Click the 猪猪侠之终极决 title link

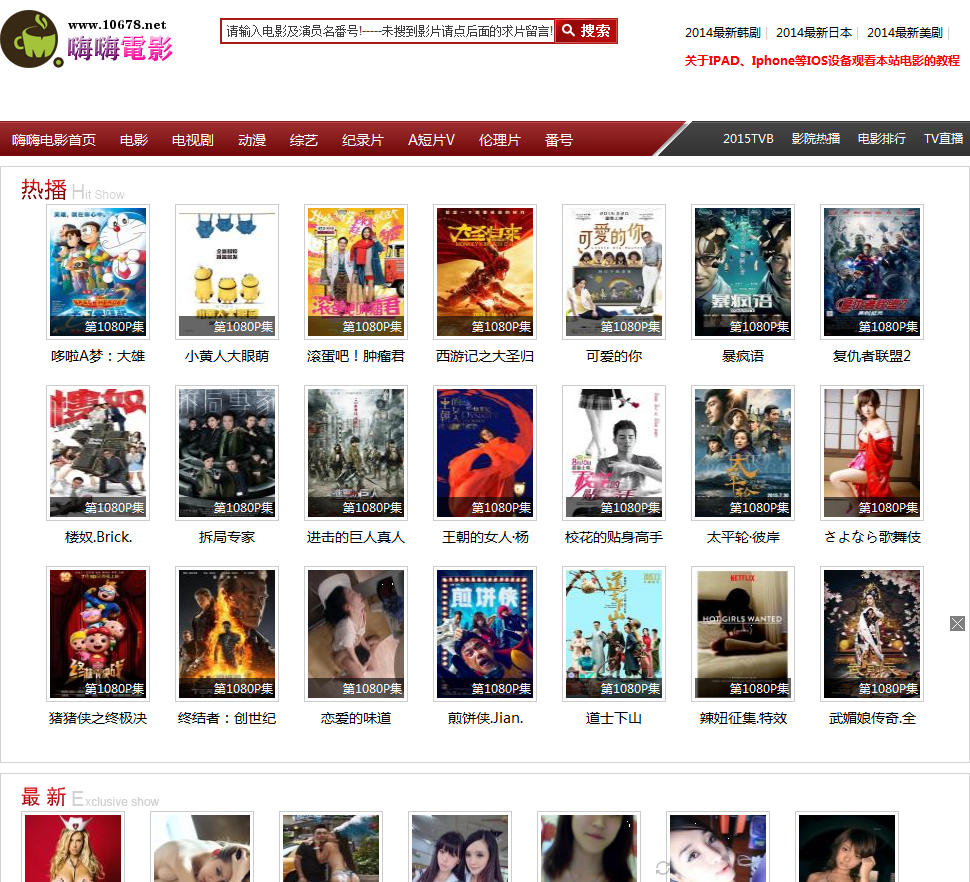[98, 719]
